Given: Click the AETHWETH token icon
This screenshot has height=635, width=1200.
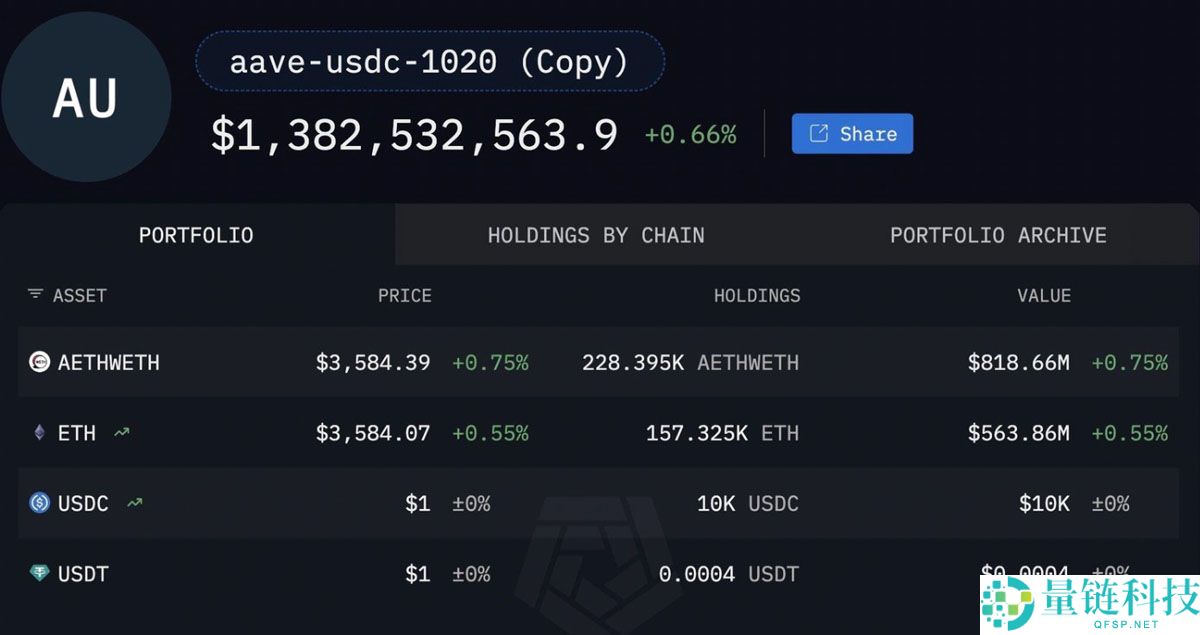Looking at the screenshot, I should 37,363.
